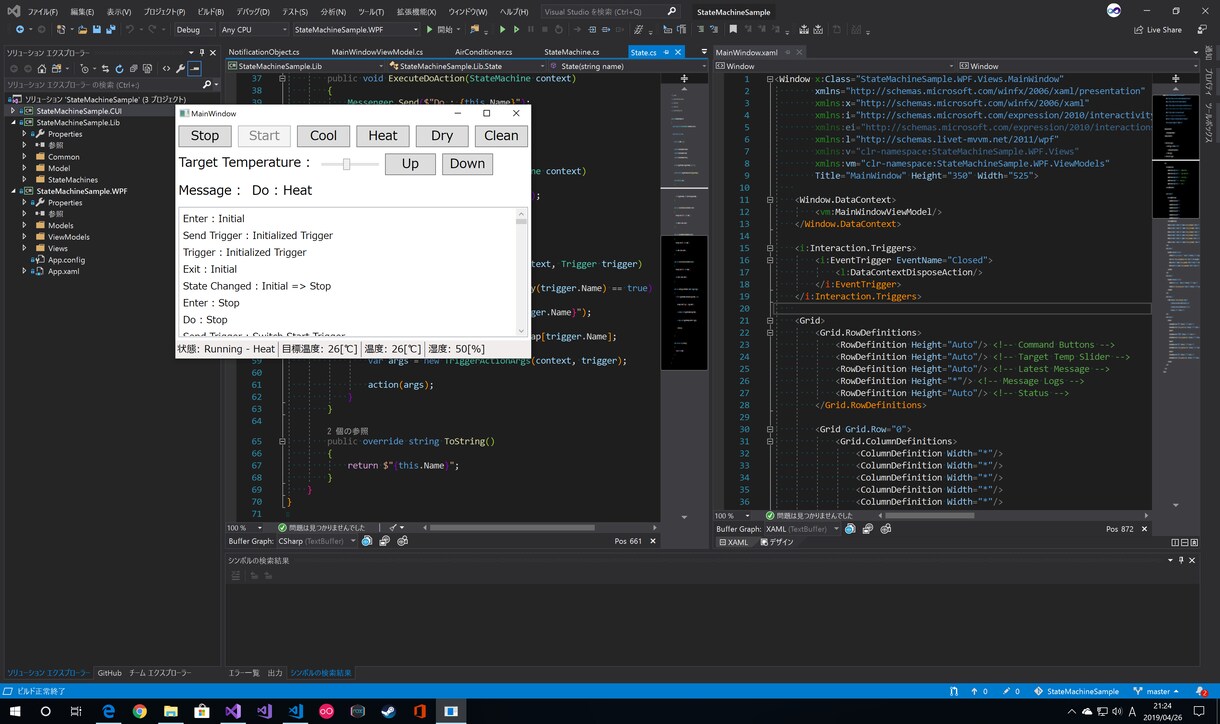This screenshot has width=1220, height=724.
Task: Toggle auto-hide pin of Solution Explorer panel
Action: (201, 52)
